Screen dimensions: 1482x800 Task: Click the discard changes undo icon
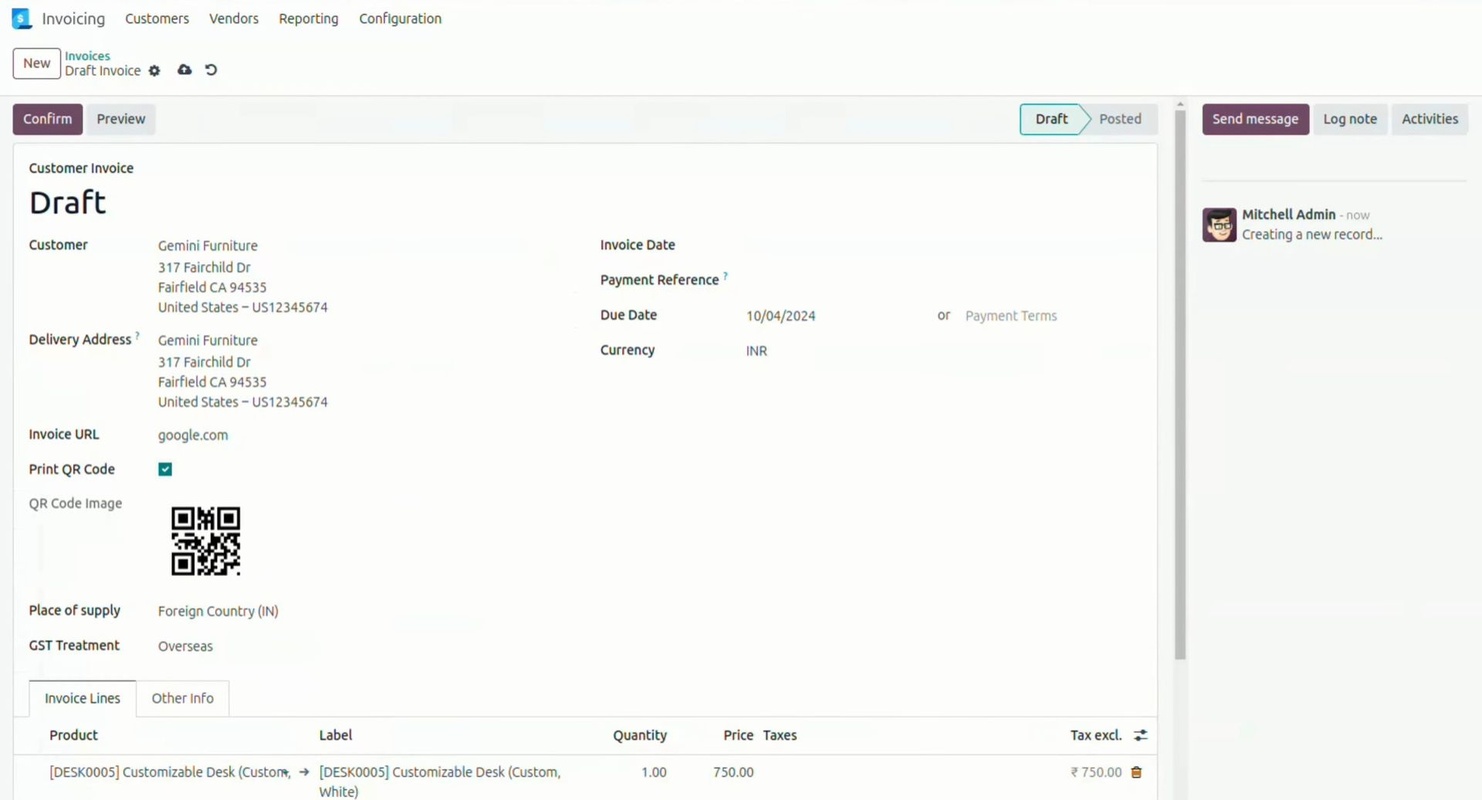point(211,70)
